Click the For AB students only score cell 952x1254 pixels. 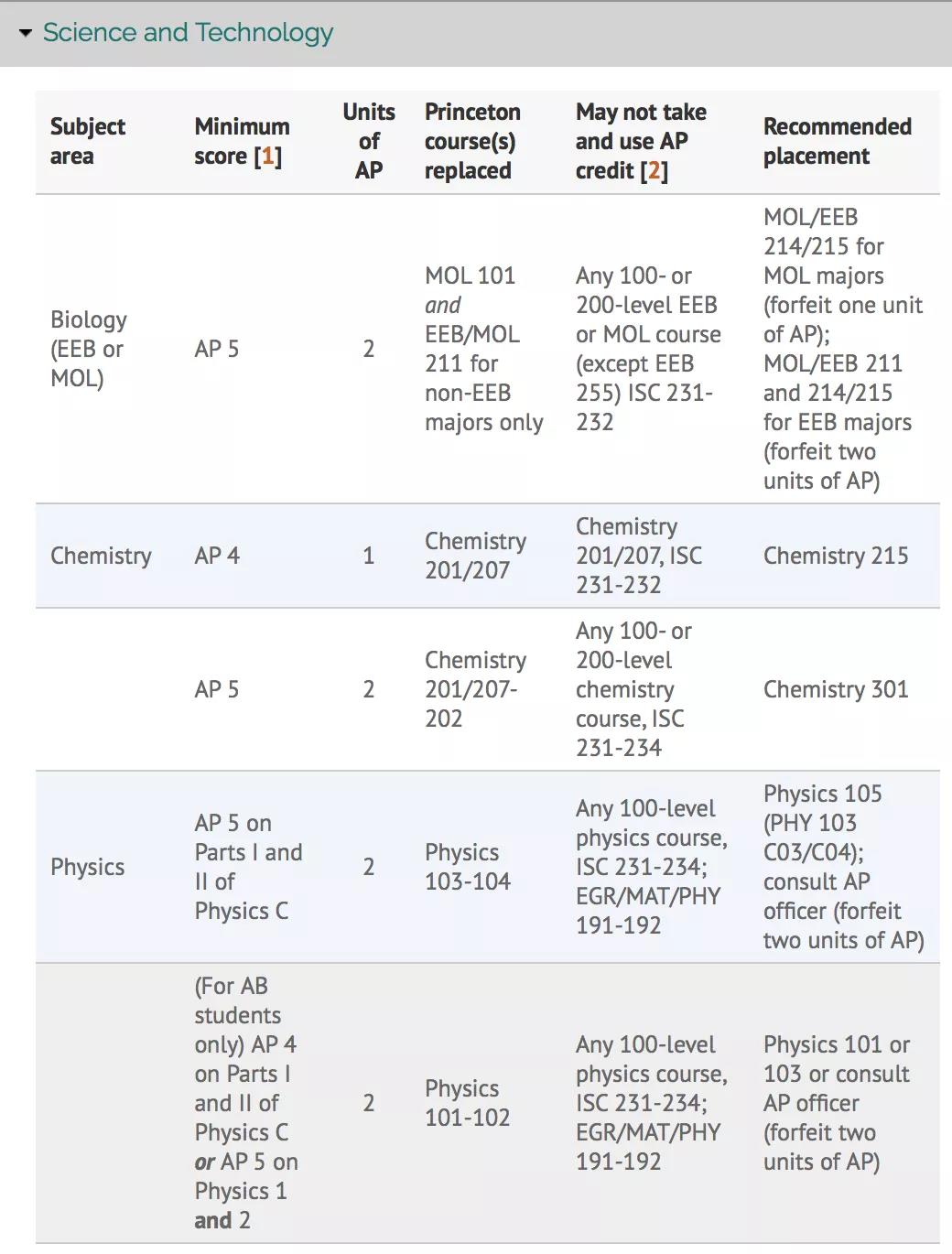click(x=245, y=1103)
